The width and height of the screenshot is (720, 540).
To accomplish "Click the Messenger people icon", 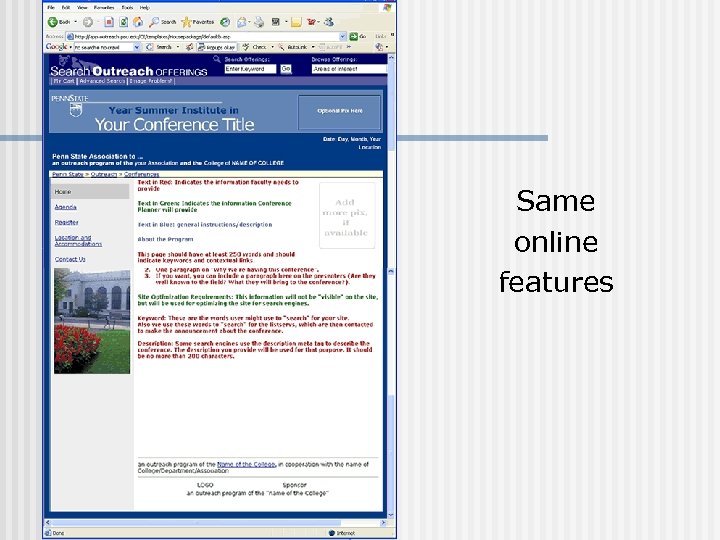I will coord(329,22).
